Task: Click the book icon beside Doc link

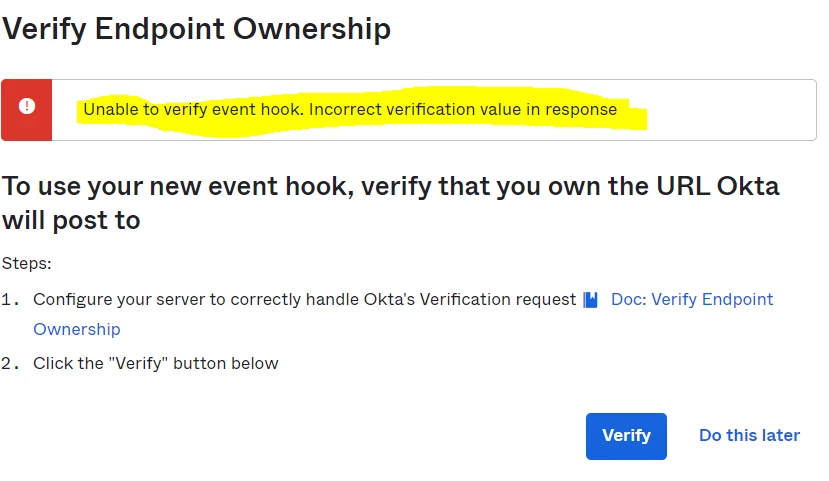Action: (x=590, y=300)
